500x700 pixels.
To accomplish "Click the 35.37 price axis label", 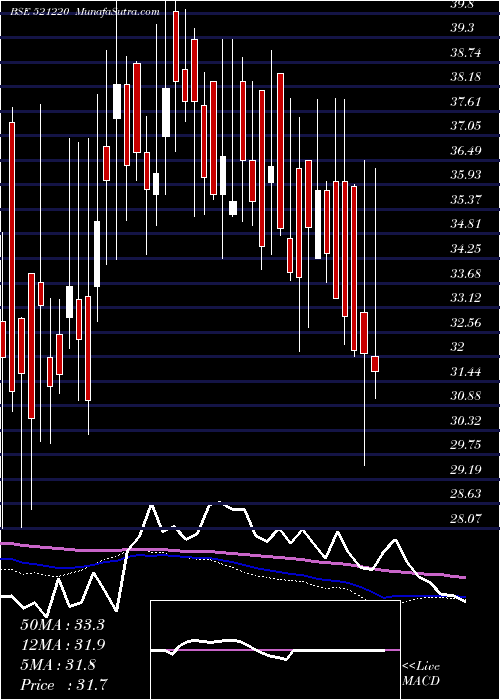I will (x=466, y=200).
